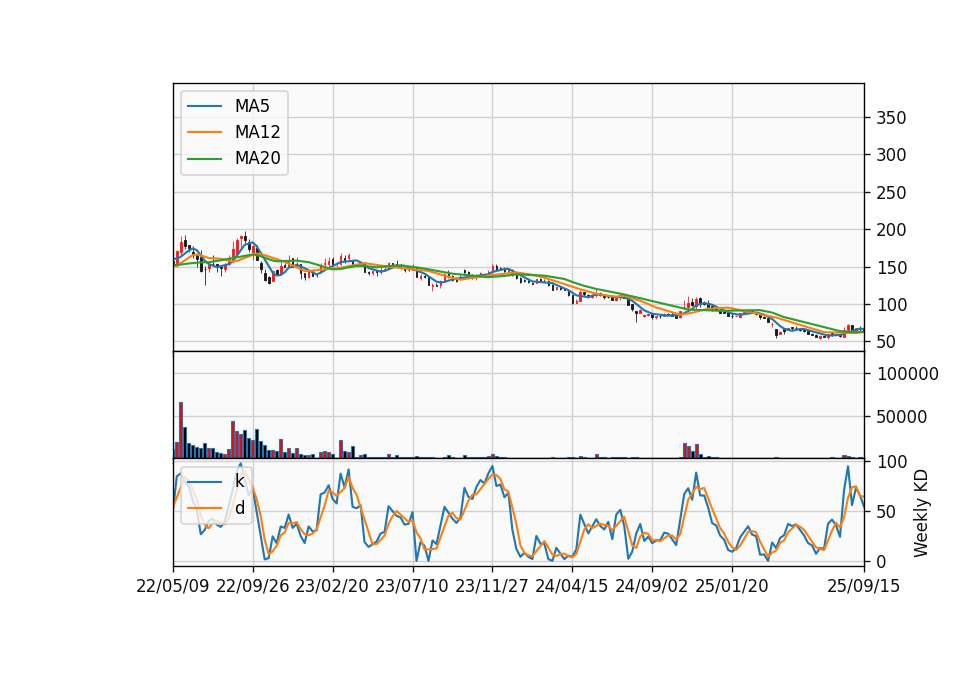Click the 25/09/15 date axis label
Image resolution: width=960 pixels, height=690 pixels.
(x=864, y=586)
